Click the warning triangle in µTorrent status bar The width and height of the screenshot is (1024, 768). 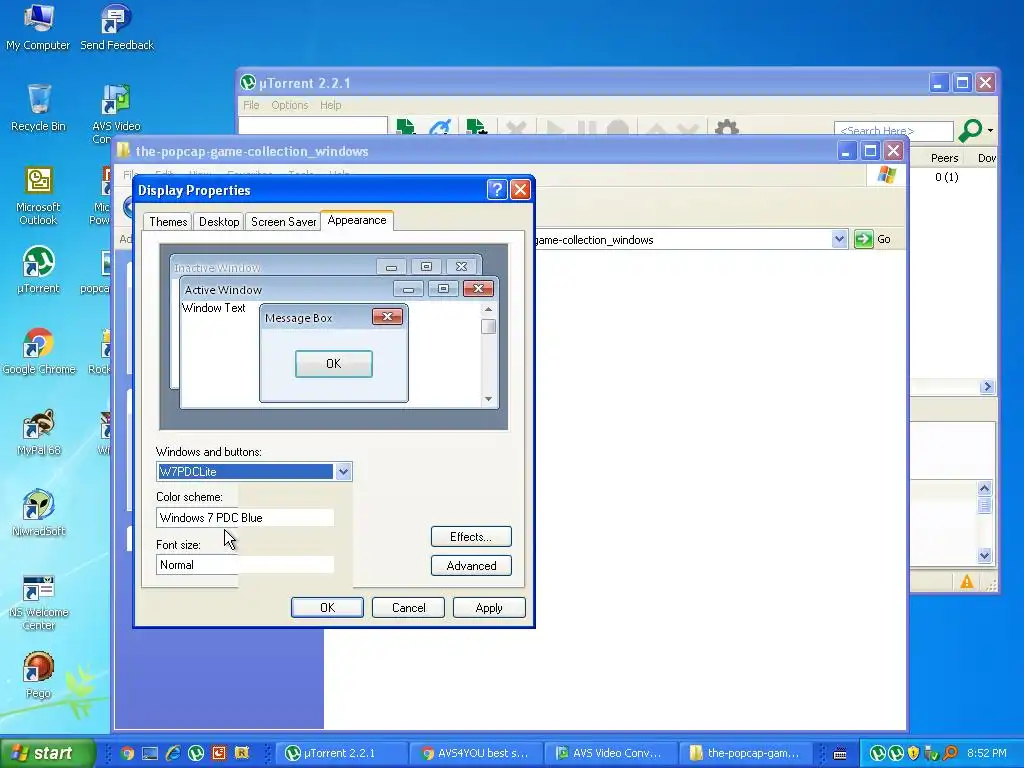tap(967, 582)
